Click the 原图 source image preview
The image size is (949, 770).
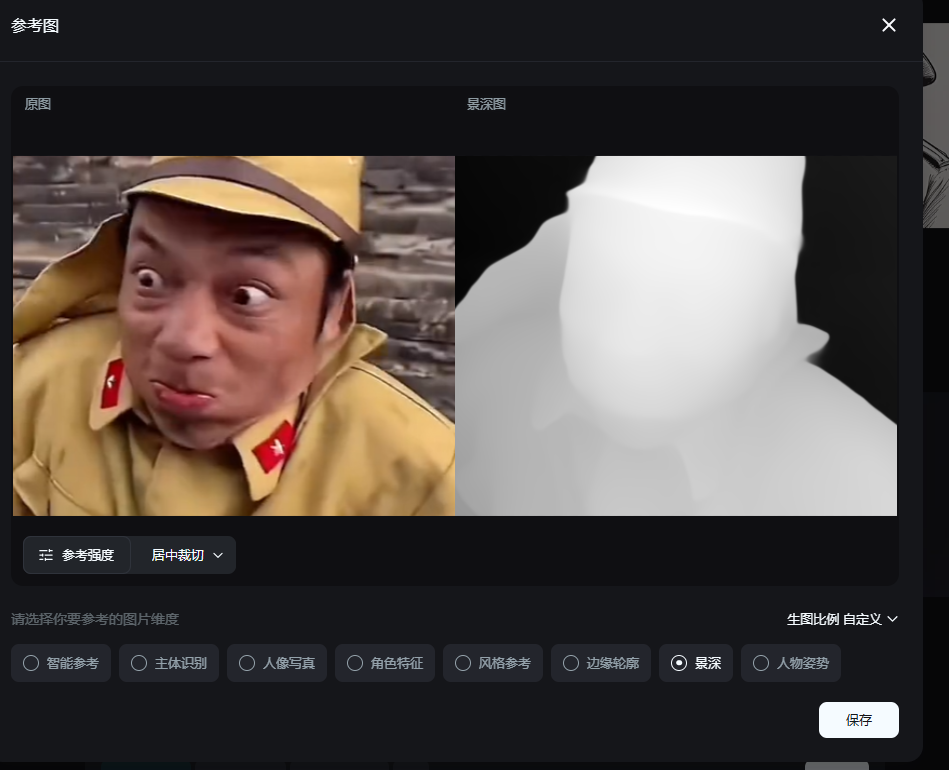point(234,336)
